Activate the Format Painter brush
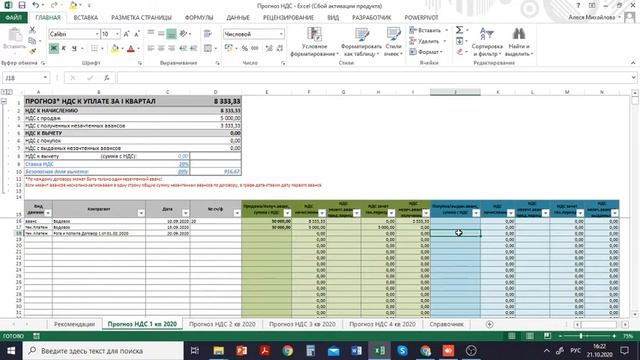Image resolution: width=640 pixels, height=360 pixels. point(32,51)
